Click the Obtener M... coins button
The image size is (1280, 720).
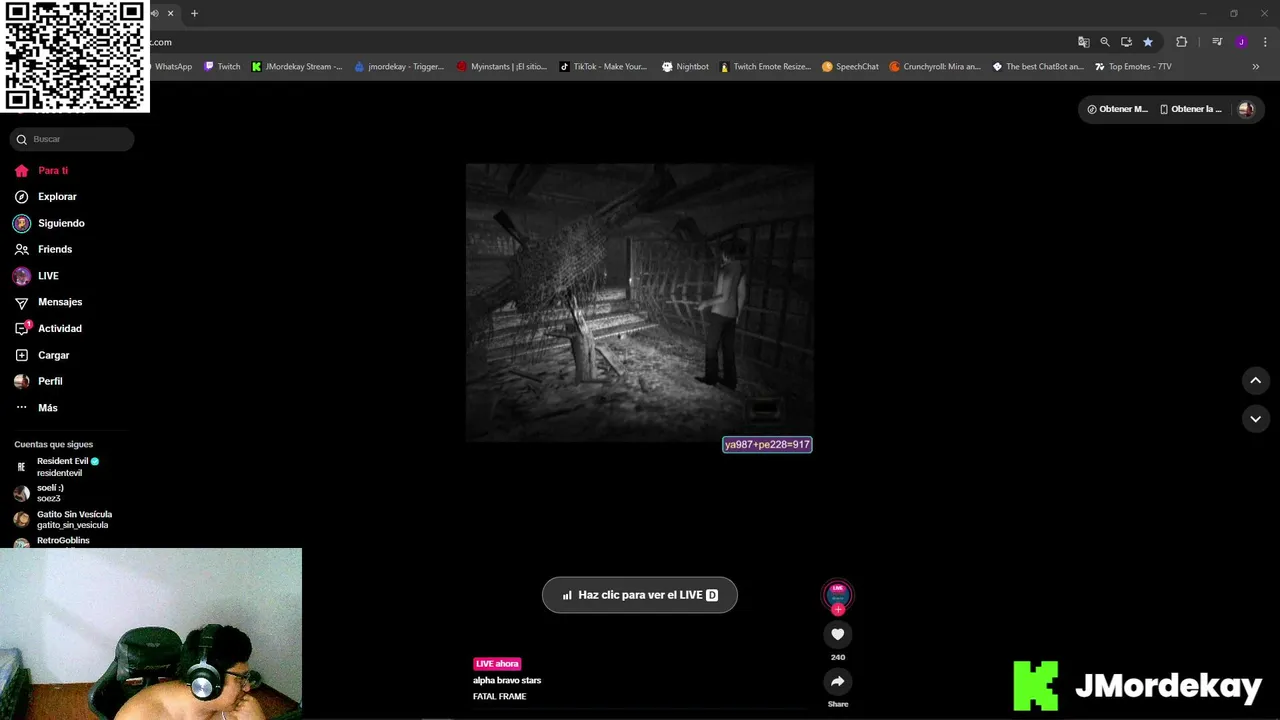[1118, 109]
